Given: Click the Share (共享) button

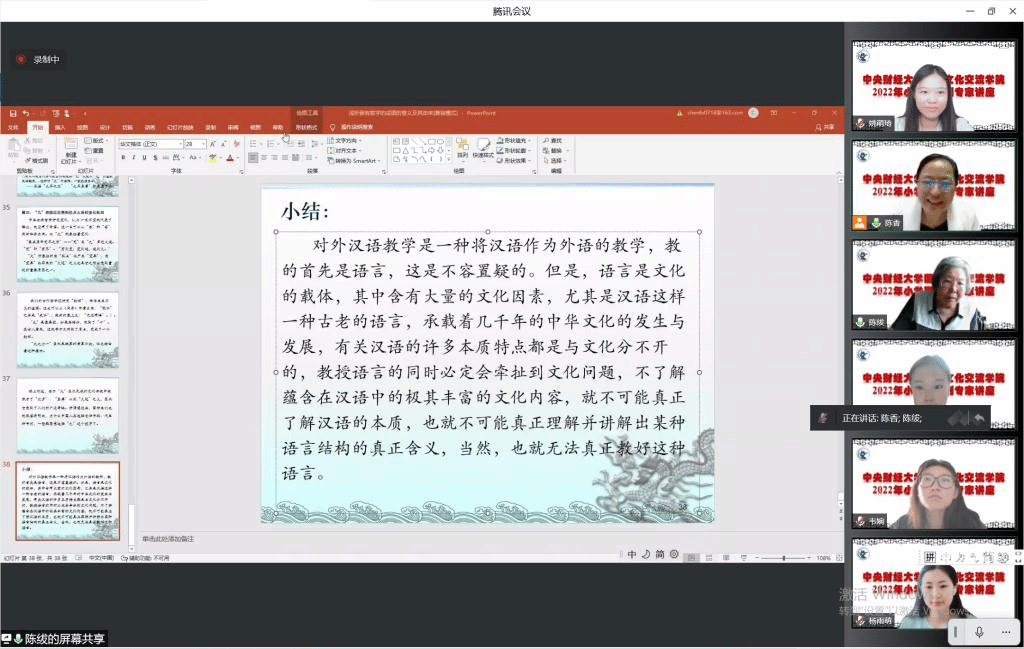Looking at the screenshot, I should (825, 127).
